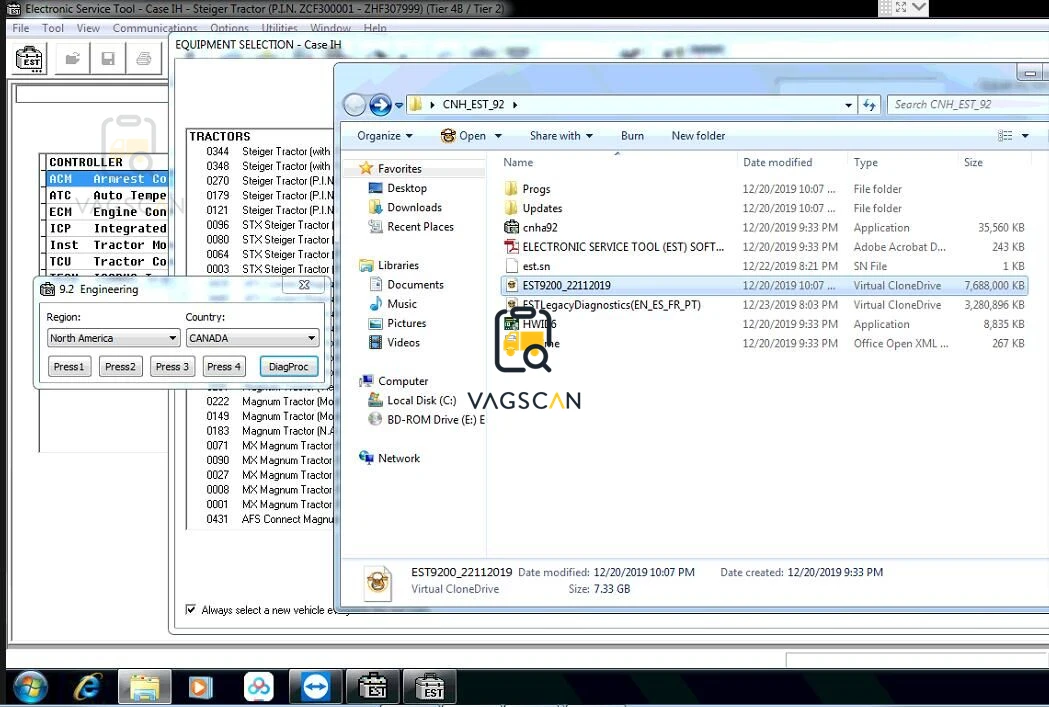
Task: Open the Communications menu
Action: (x=155, y=28)
